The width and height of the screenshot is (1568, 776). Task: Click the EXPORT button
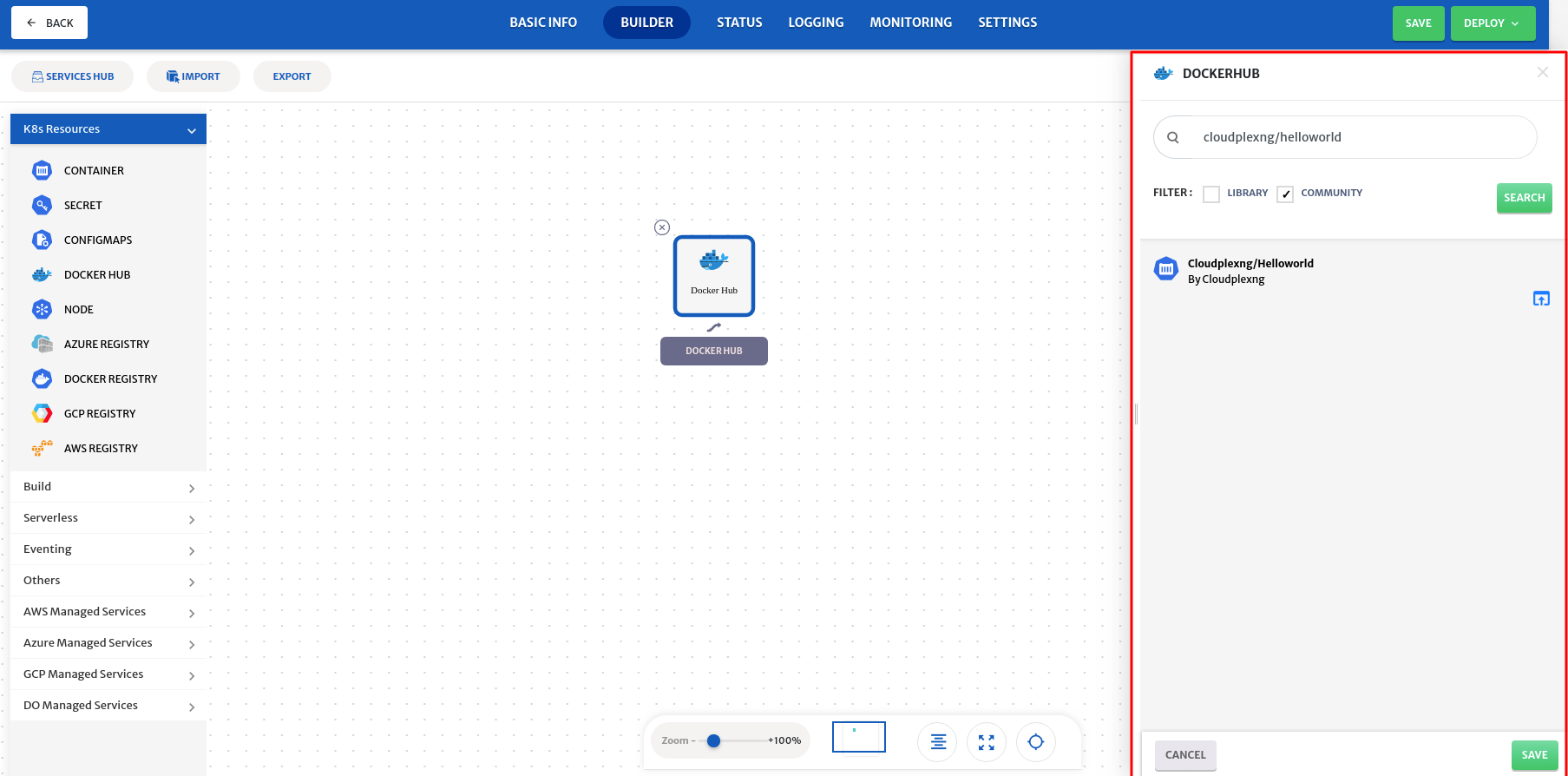(x=292, y=76)
